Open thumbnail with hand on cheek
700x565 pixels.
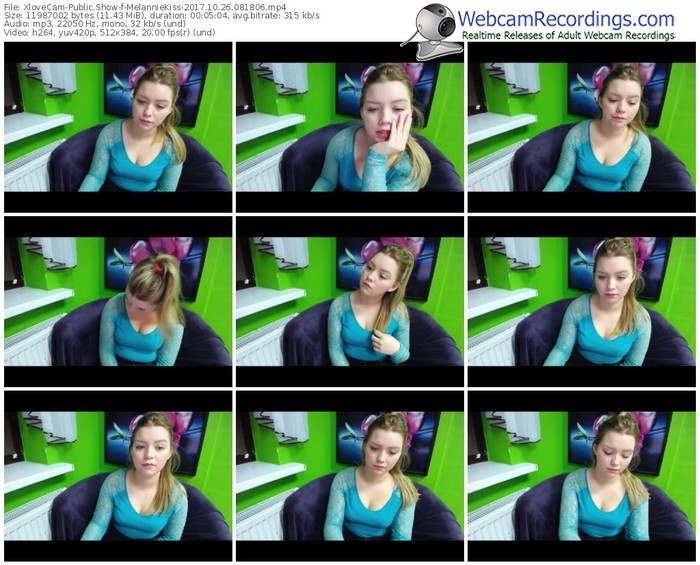(x=349, y=126)
